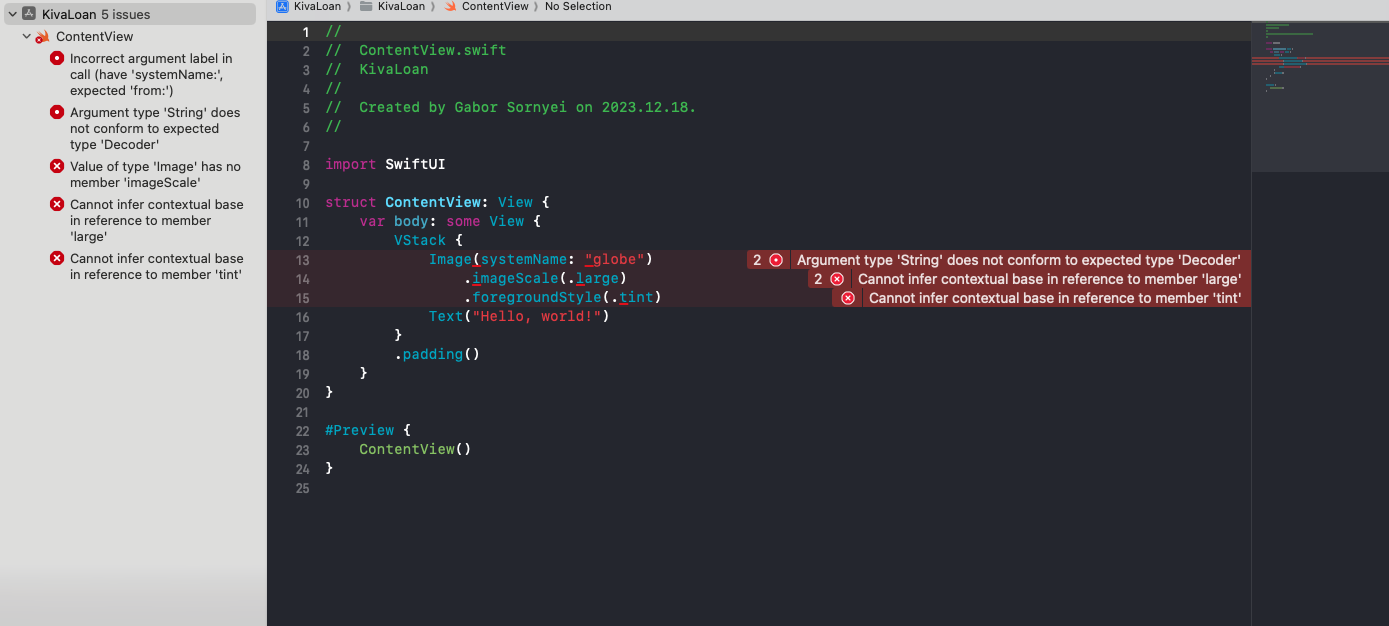
Task: Click the inline error icon on line 15
Action: point(848,298)
